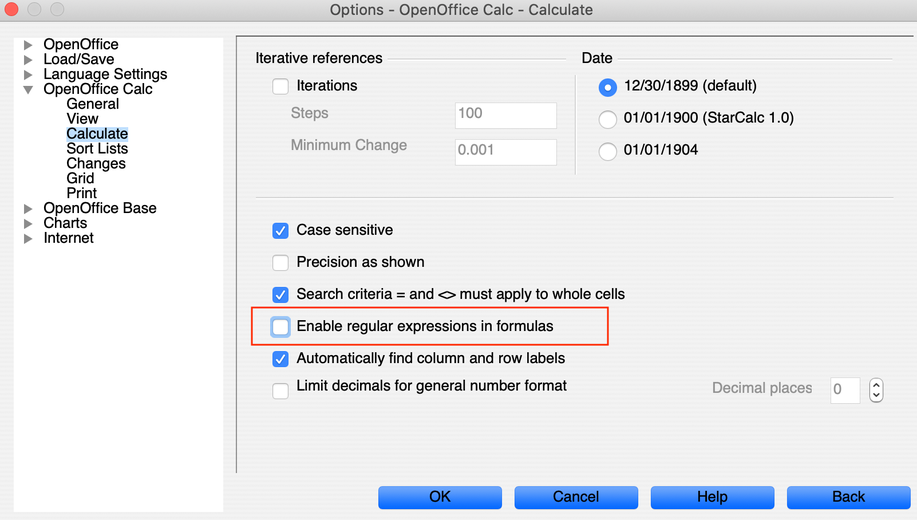The width and height of the screenshot is (917, 520).
Task: Click the Decimal places input field
Action: point(845,390)
